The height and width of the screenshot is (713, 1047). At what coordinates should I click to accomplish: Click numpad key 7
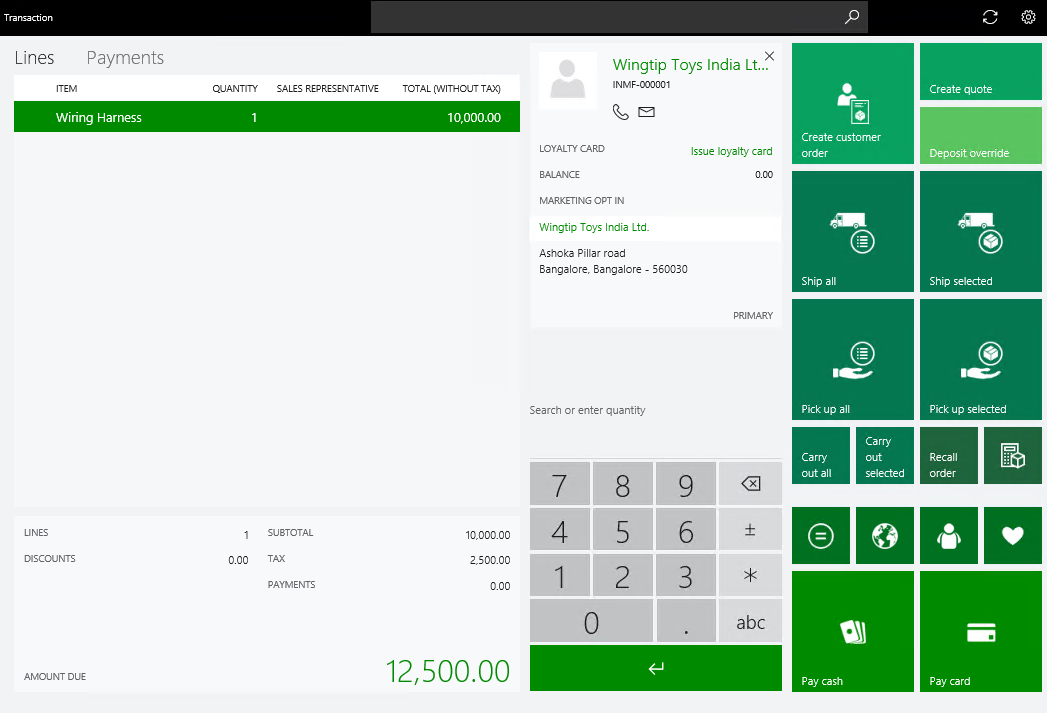click(560, 483)
